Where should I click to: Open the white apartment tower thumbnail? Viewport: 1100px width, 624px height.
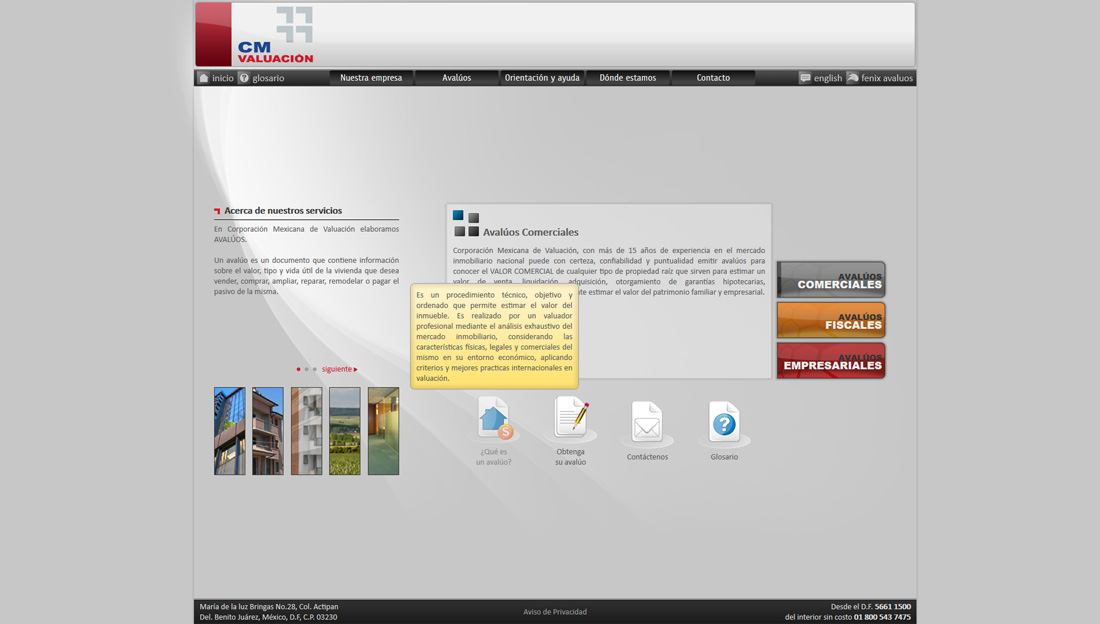pyautogui.click(x=307, y=431)
